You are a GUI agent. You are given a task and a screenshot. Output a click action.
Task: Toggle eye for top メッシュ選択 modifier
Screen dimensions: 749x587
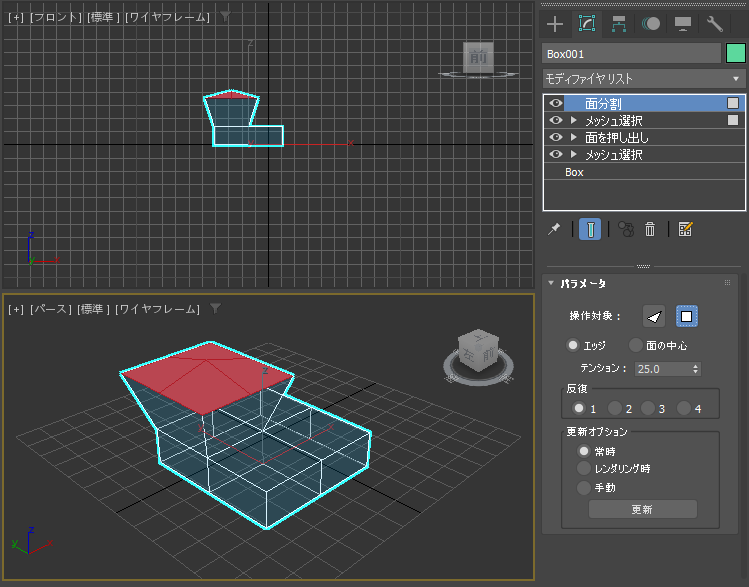pyautogui.click(x=556, y=120)
